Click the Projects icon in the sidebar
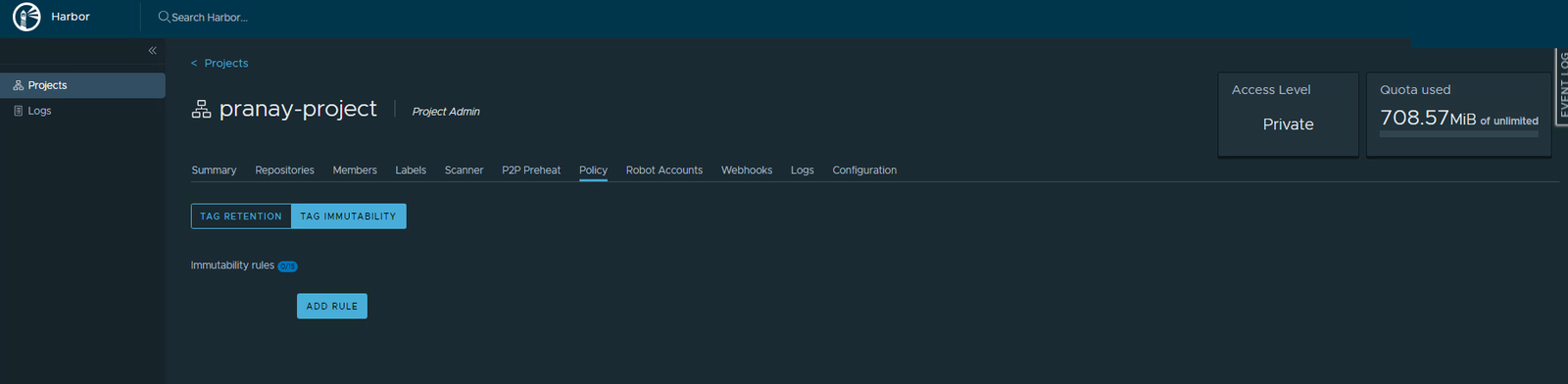The image size is (1568, 384). [x=18, y=85]
